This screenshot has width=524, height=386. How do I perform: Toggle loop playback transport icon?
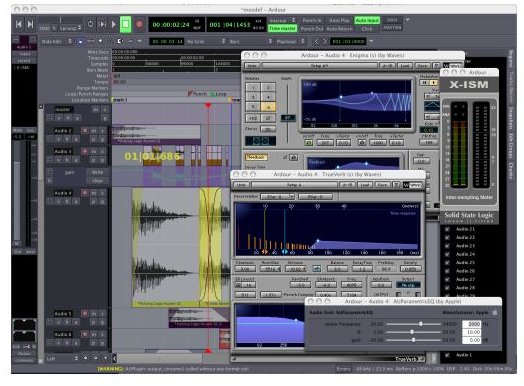click(x=91, y=24)
